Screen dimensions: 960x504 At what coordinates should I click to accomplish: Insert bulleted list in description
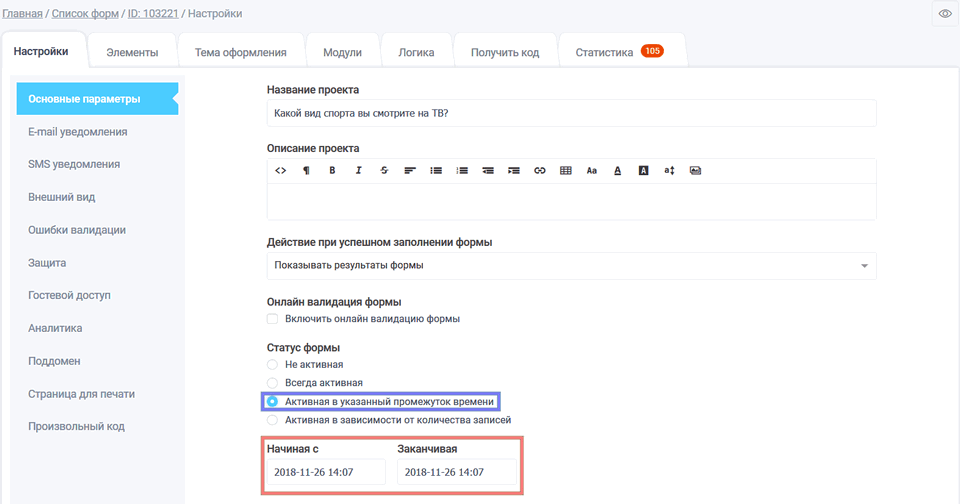(x=436, y=171)
